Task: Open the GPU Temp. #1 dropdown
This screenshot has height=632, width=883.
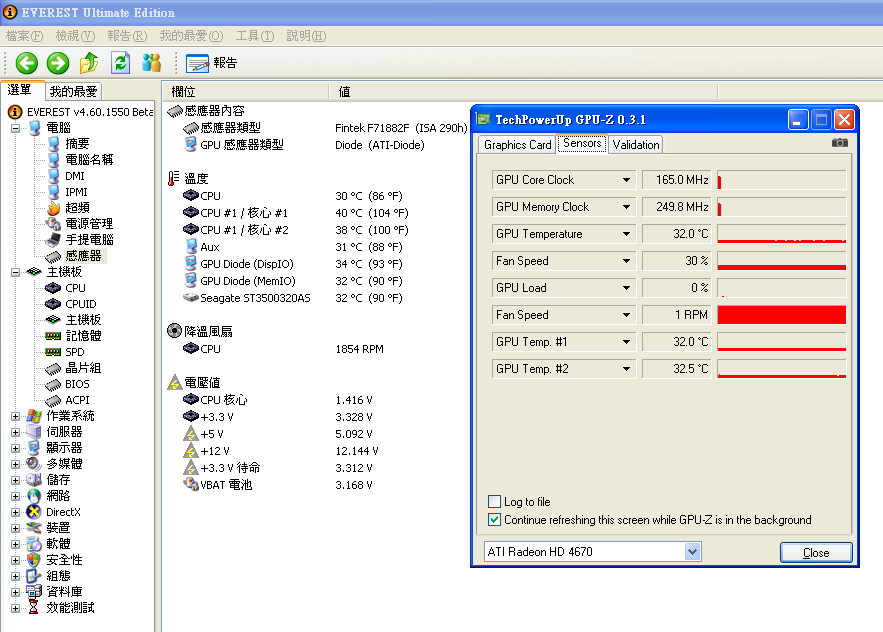Action: point(626,342)
